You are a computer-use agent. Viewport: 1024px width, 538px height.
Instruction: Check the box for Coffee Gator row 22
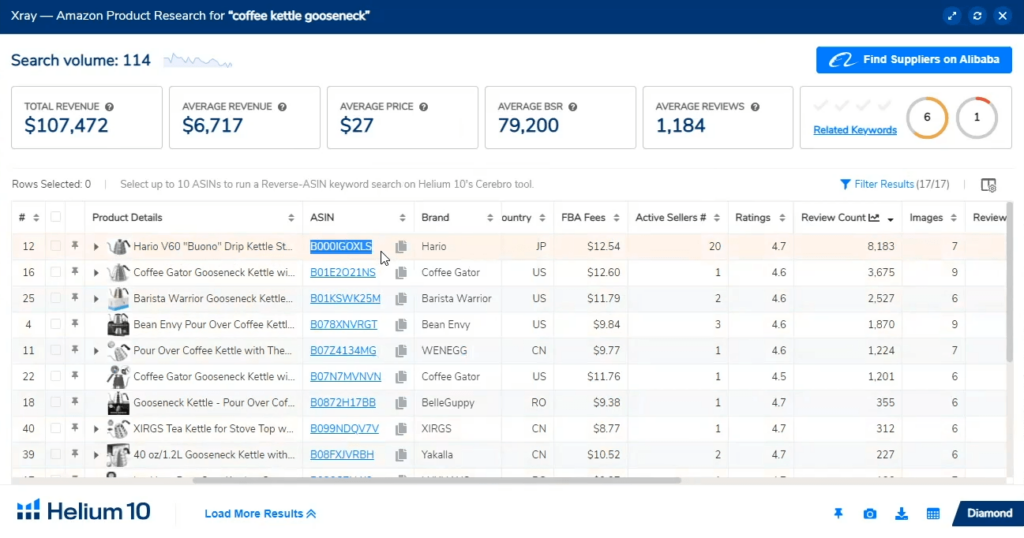pyautogui.click(x=56, y=376)
